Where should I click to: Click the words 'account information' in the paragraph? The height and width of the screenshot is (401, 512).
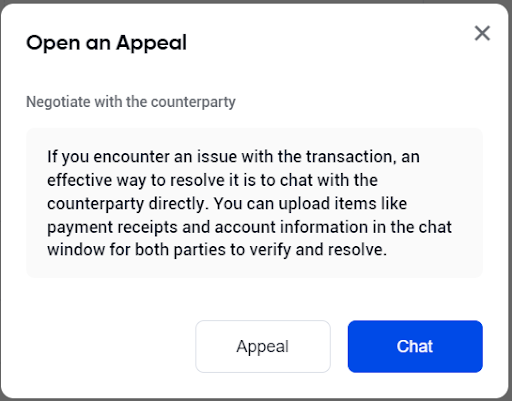pos(291,227)
